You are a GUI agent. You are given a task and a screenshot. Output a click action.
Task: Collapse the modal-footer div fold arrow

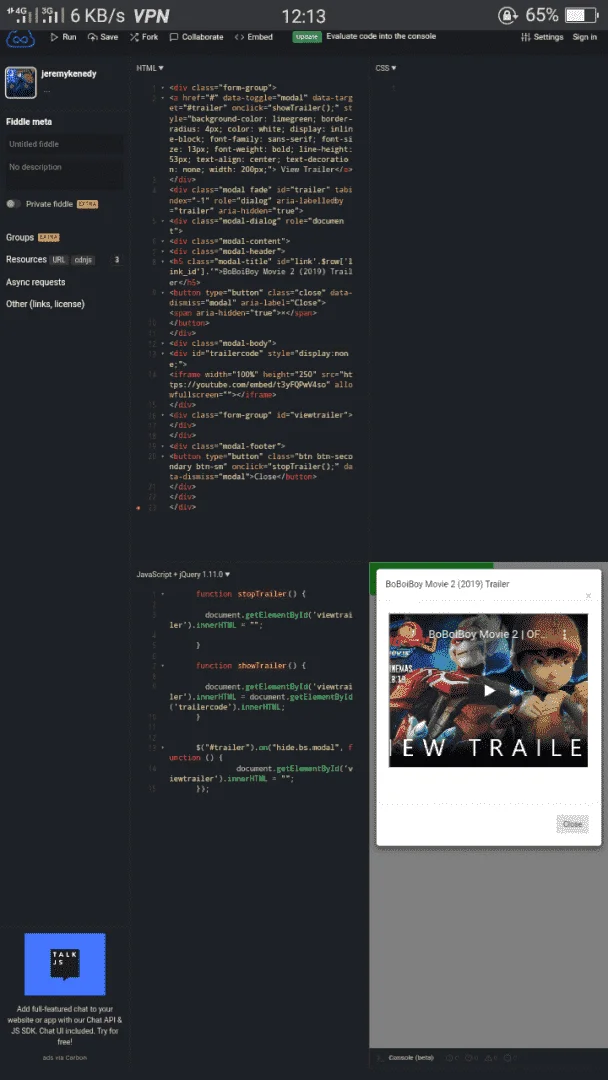163,446
